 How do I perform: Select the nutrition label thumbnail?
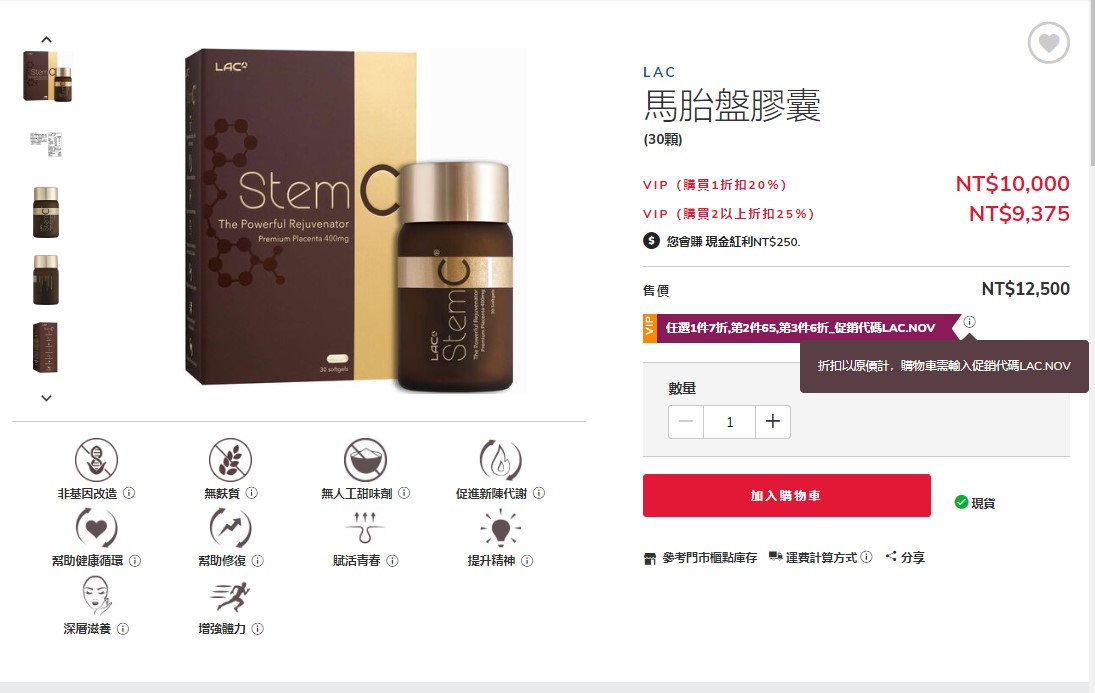46,144
